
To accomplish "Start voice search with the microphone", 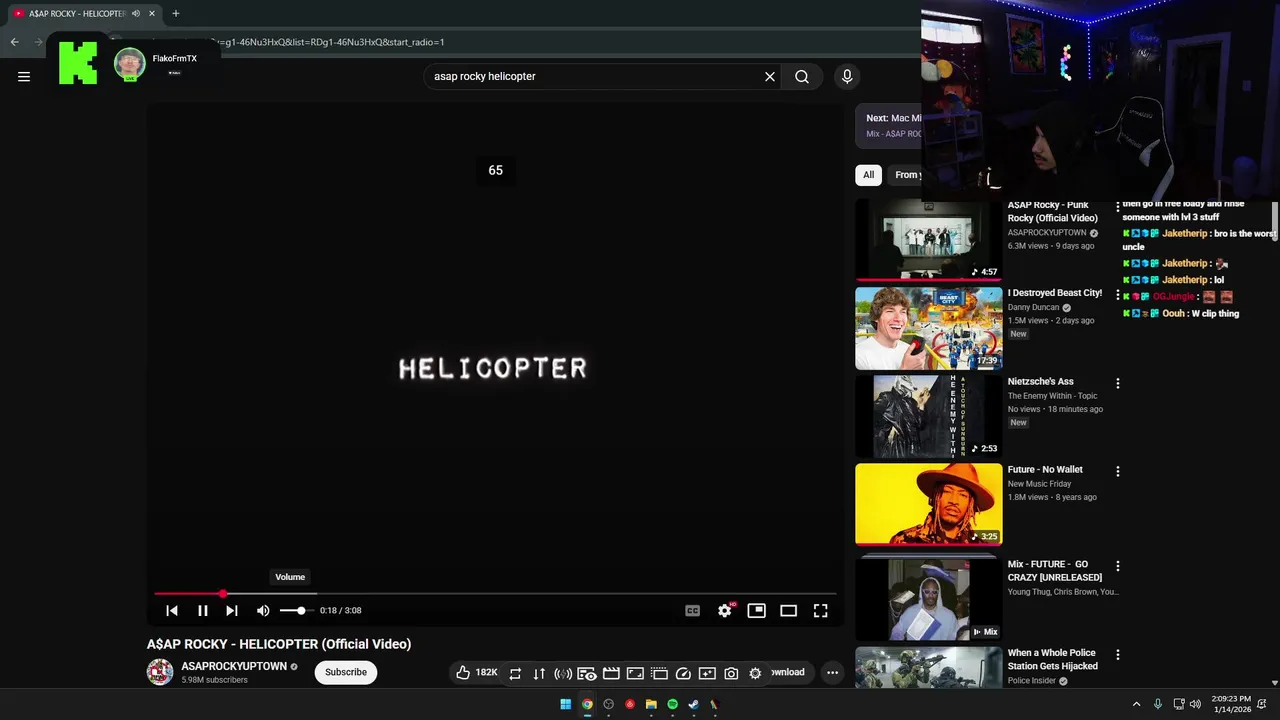I will click(x=847, y=76).
